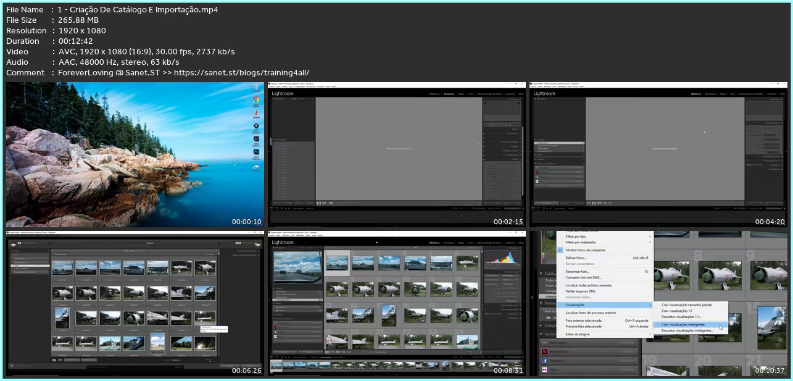Select 'Localizar fotos do processo anterior'
The height and width of the screenshot is (381, 793).
(x=591, y=313)
